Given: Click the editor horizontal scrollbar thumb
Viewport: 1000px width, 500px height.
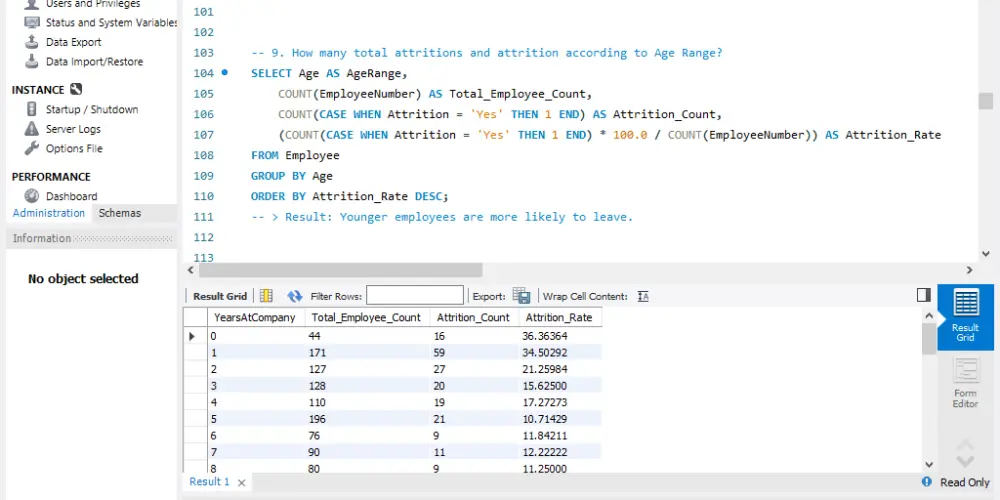Looking at the screenshot, I should pyautogui.click(x=341, y=270).
